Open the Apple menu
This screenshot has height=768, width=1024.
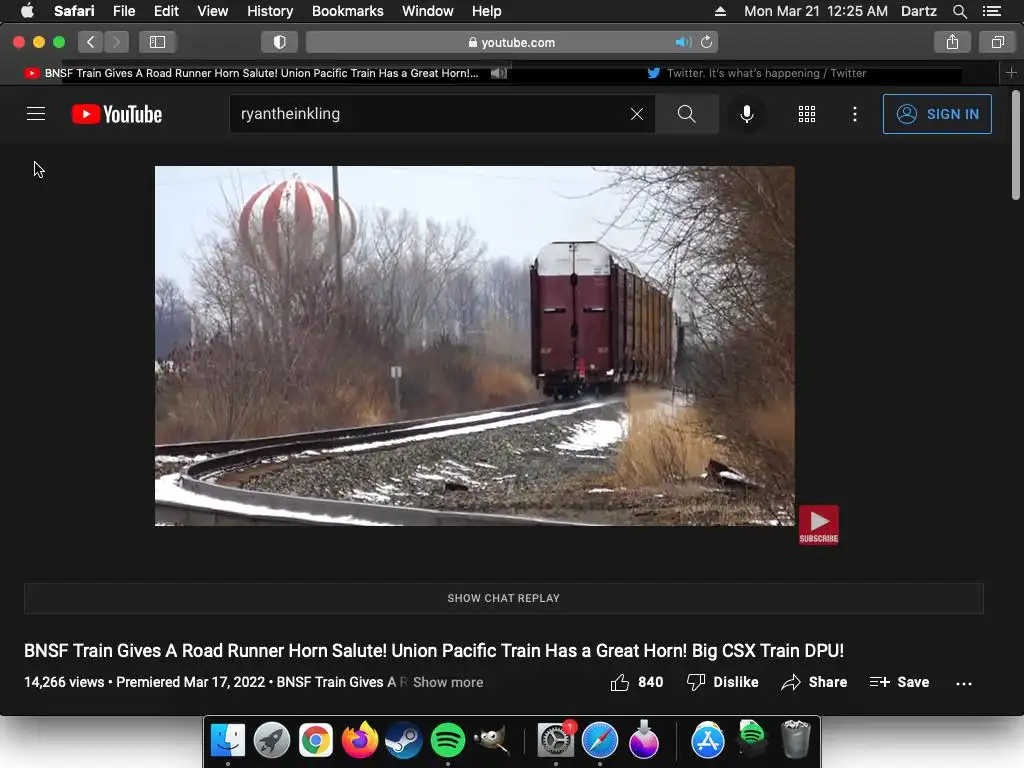click(27, 11)
